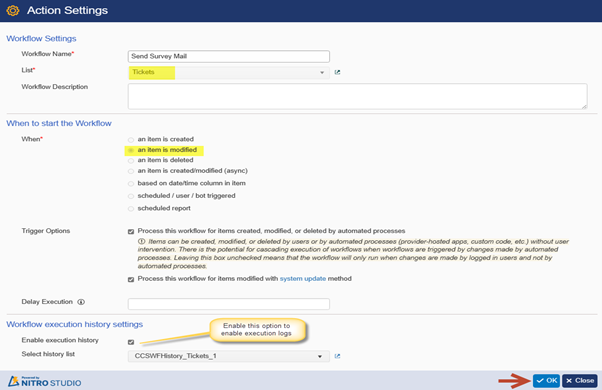The width and height of the screenshot is (602, 390).
Task: Open the Select history list dropdown
Action: coord(229,356)
